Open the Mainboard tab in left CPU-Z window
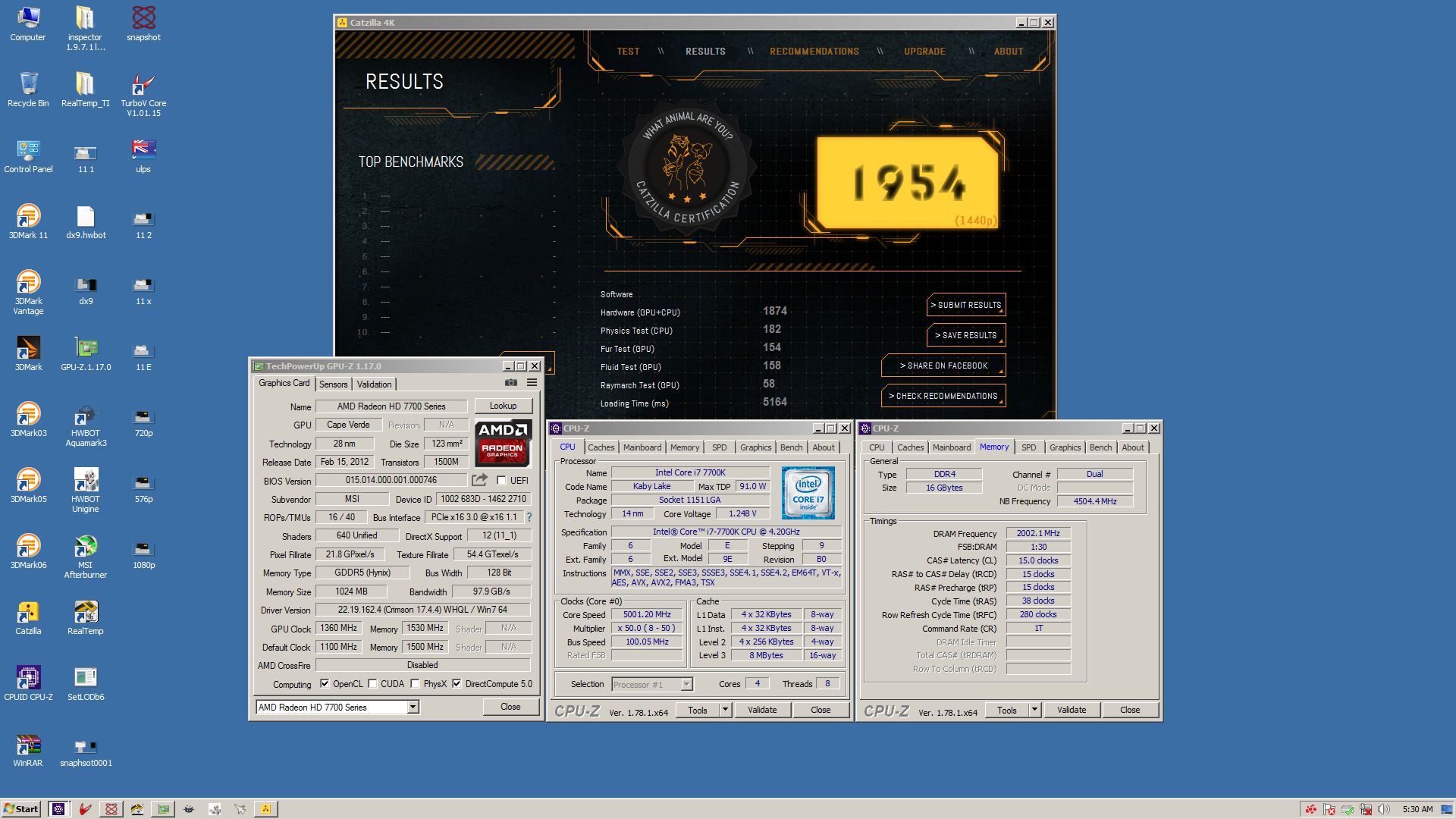Screen dimensions: 1456x819 click(x=642, y=447)
